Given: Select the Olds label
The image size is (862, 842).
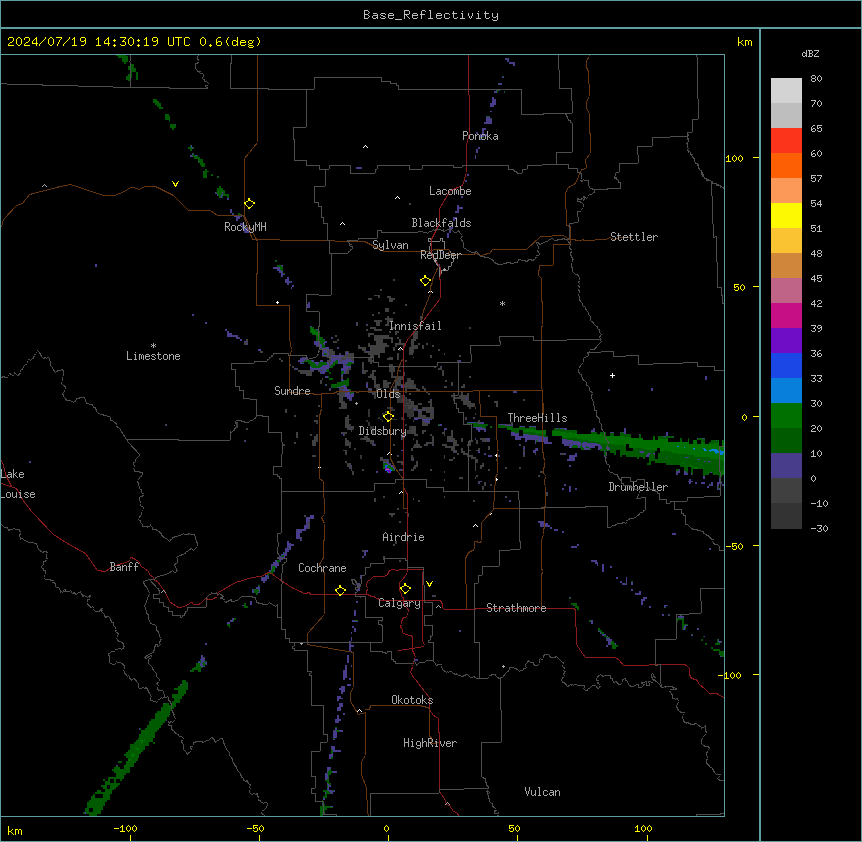Looking at the screenshot, I should pos(388,394).
